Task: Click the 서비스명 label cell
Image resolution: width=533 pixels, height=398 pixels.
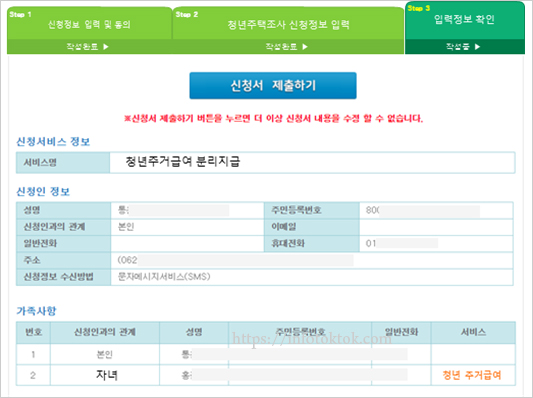Action: (x=63, y=163)
